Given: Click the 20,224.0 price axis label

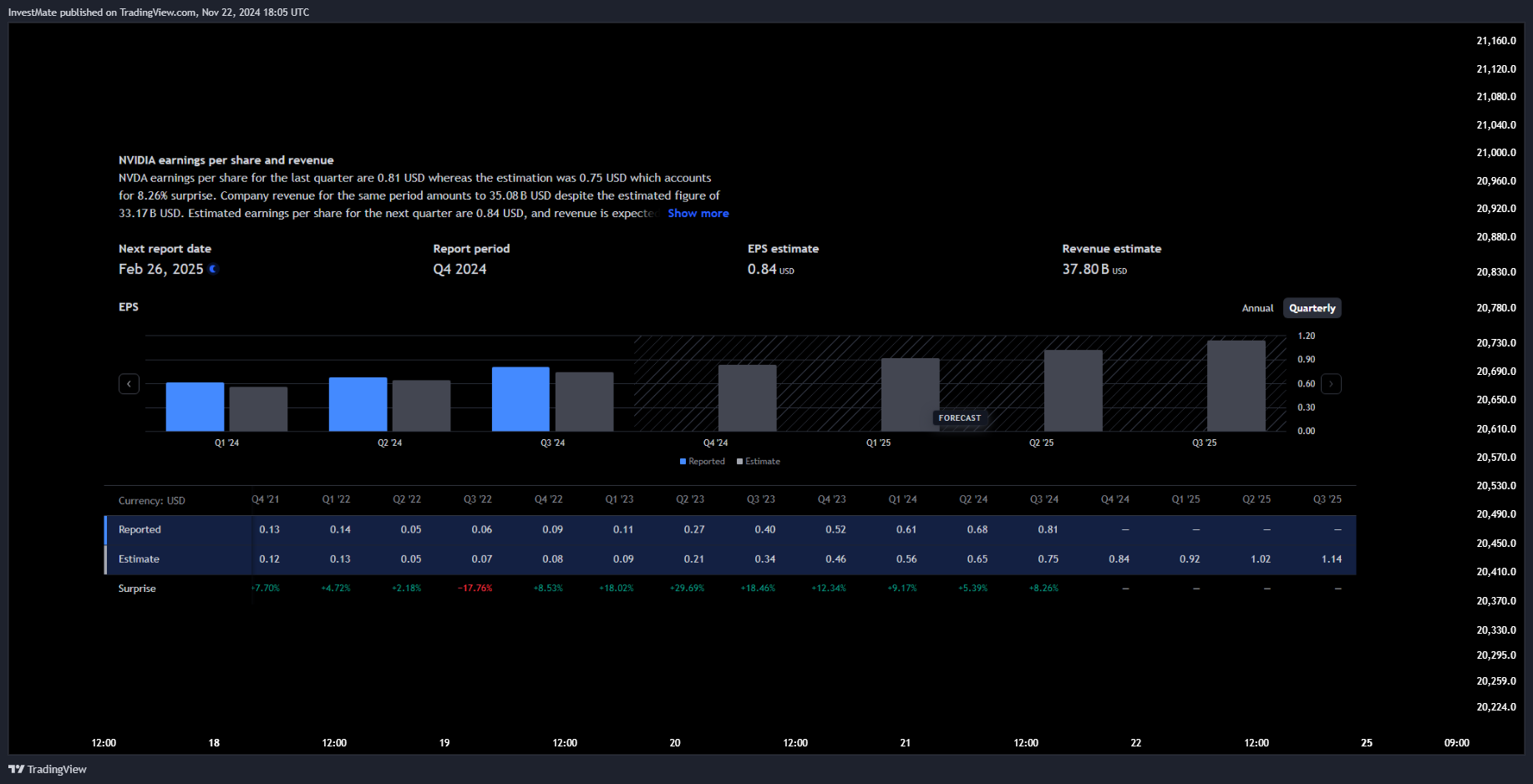Looking at the screenshot, I should pos(1496,707).
